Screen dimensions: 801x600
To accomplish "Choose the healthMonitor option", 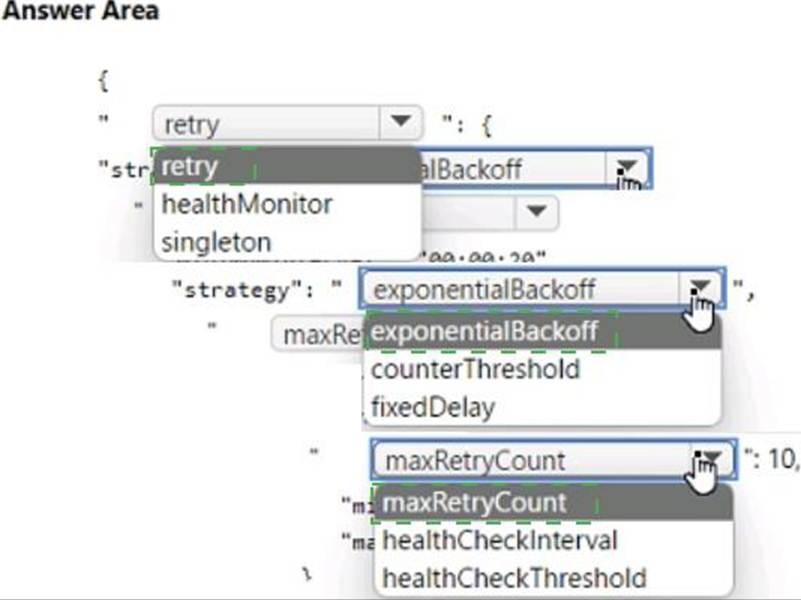I will click(x=246, y=204).
